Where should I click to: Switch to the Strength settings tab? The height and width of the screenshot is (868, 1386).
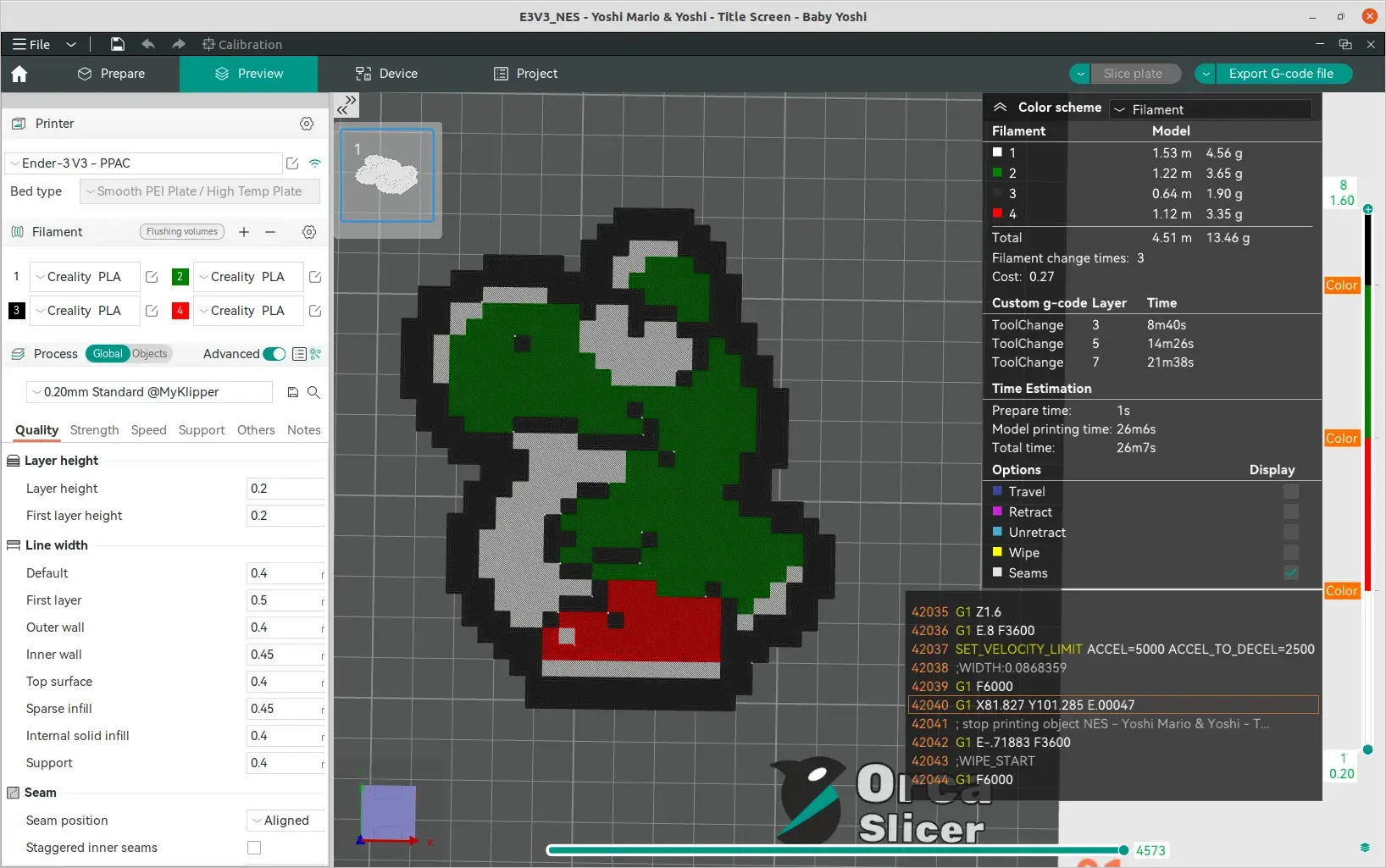click(x=94, y=430)
